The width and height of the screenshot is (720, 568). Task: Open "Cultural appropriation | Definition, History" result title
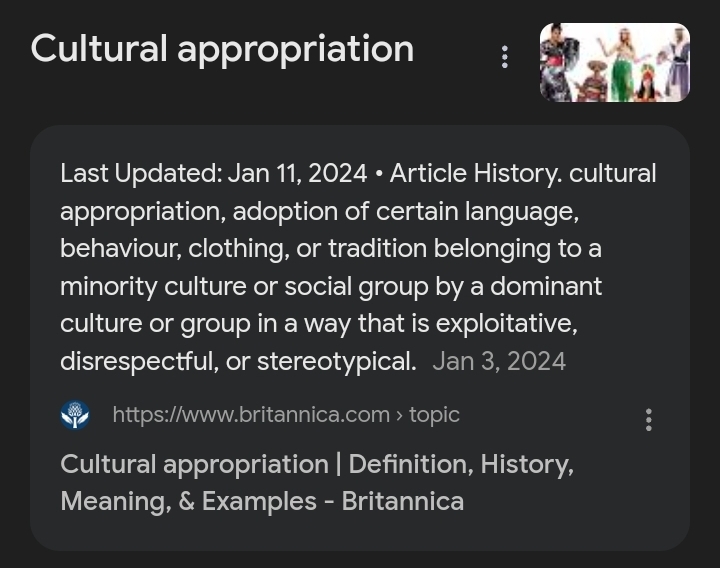pos(316,465)
